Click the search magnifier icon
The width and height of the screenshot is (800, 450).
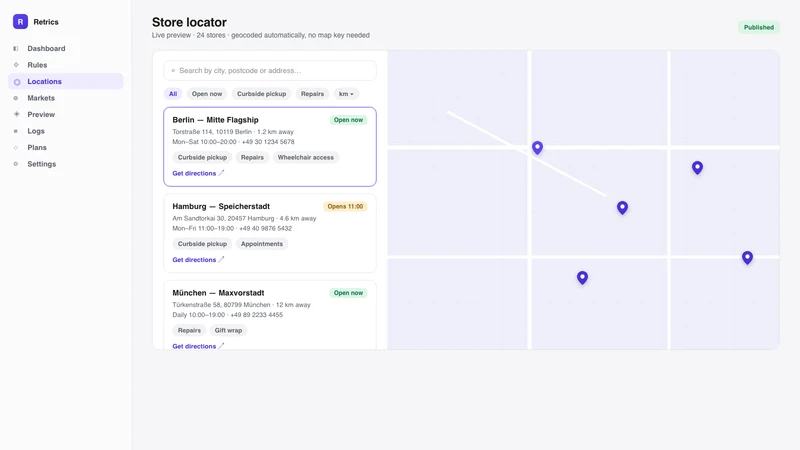[x=173, y=71]
